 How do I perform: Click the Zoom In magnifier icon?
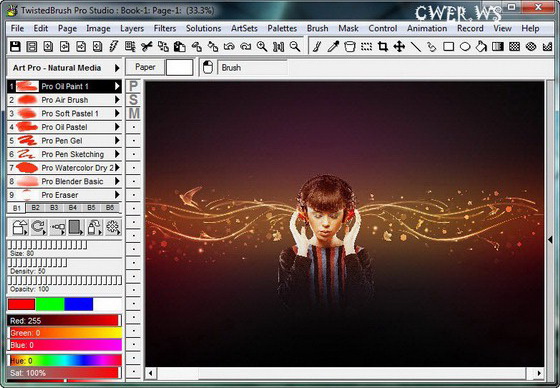coord(262,46)
